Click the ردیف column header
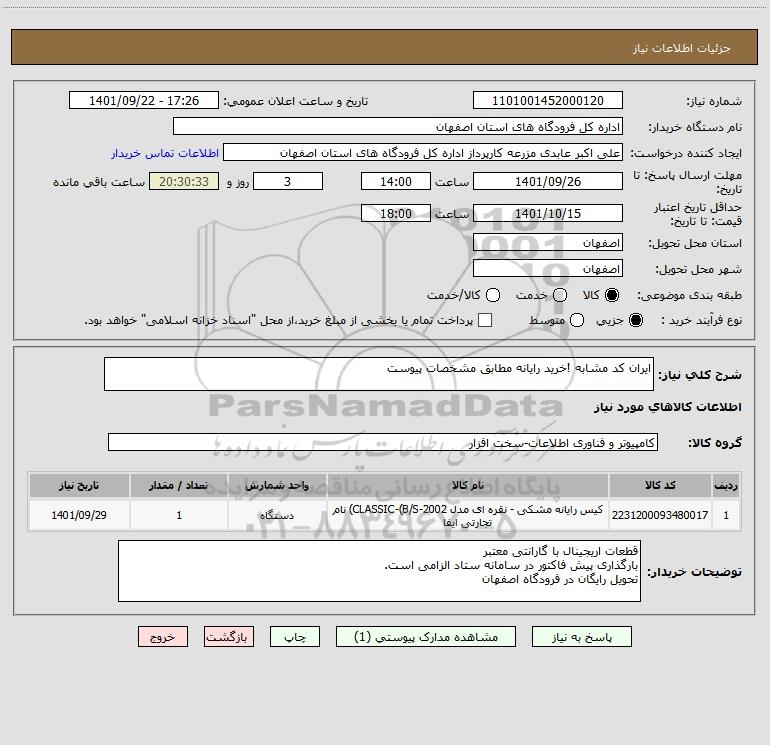Image resolution: width=770 pixels, height=745 pixels. [x=726, y=485]
